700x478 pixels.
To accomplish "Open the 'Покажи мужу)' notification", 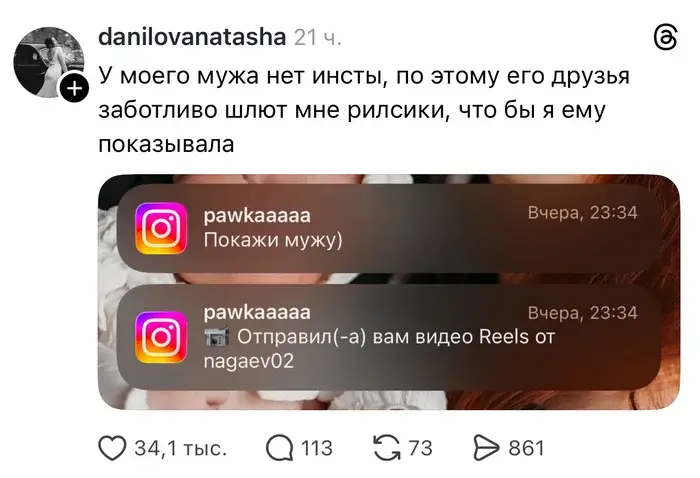I will (389, 229).
